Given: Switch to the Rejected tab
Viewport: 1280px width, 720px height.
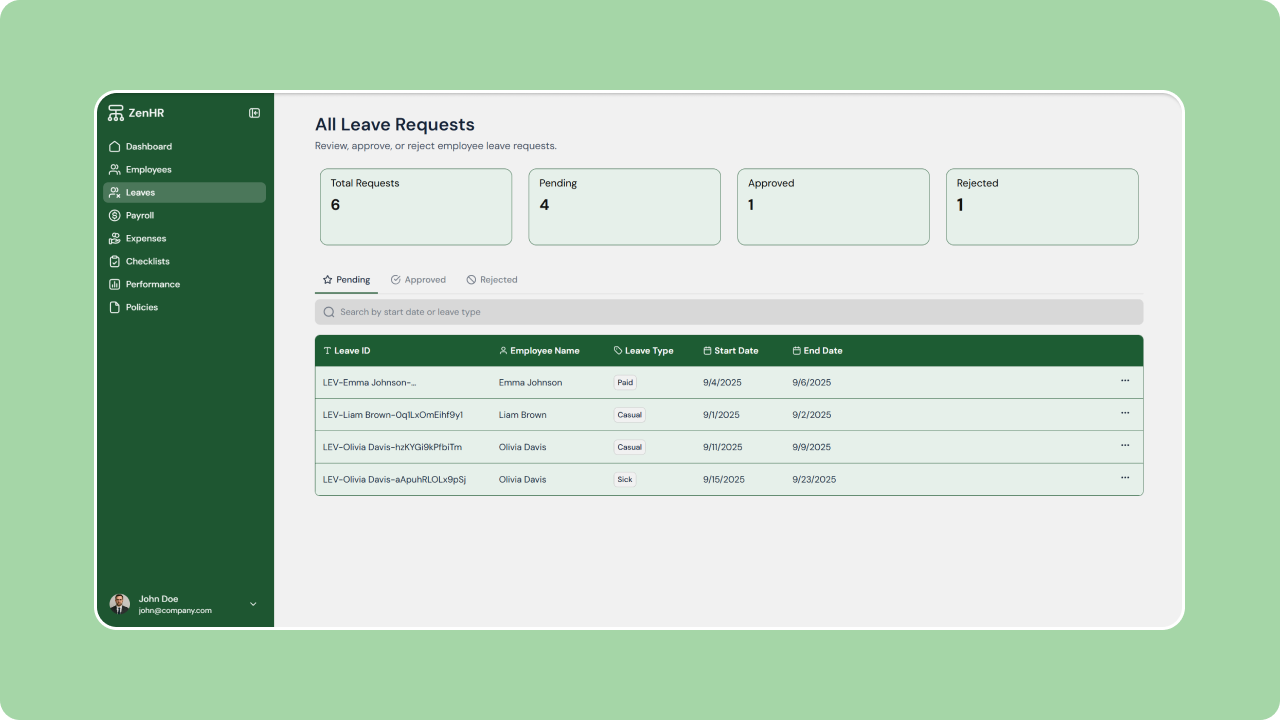Looking at the screenshot, I should point(492,280).
